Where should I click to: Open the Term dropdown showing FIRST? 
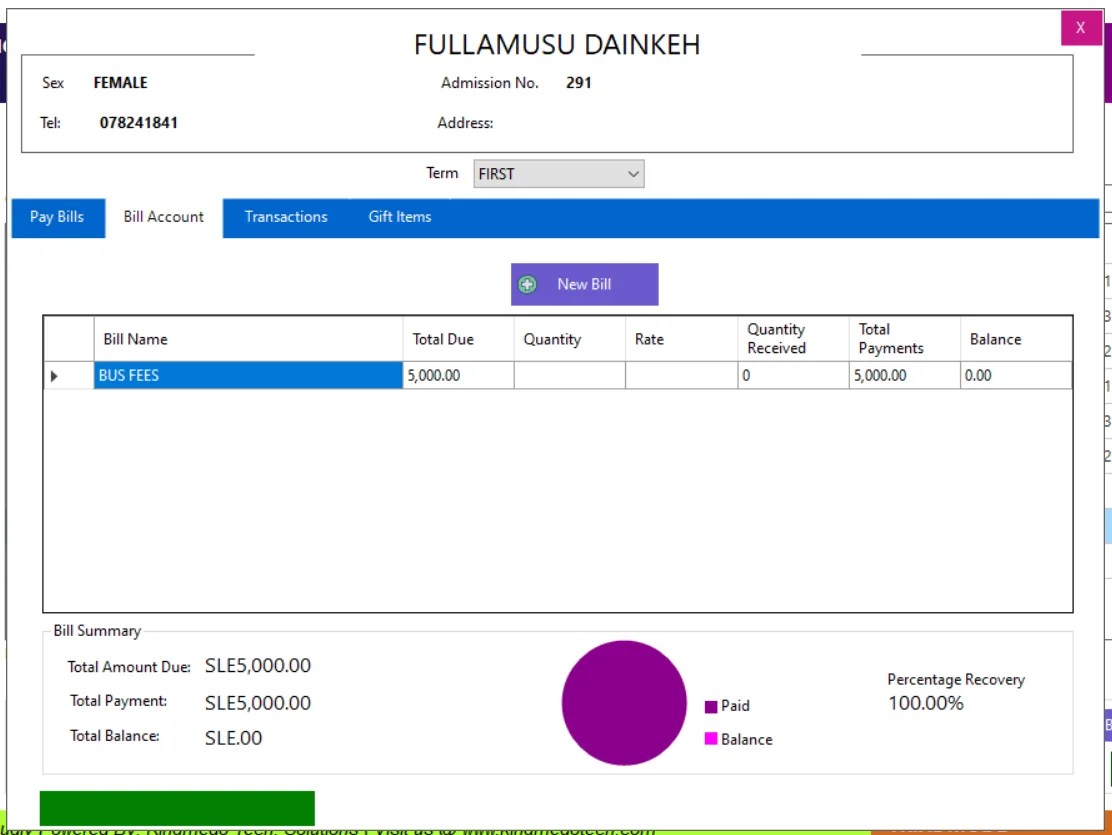click(x=559, y=174)
